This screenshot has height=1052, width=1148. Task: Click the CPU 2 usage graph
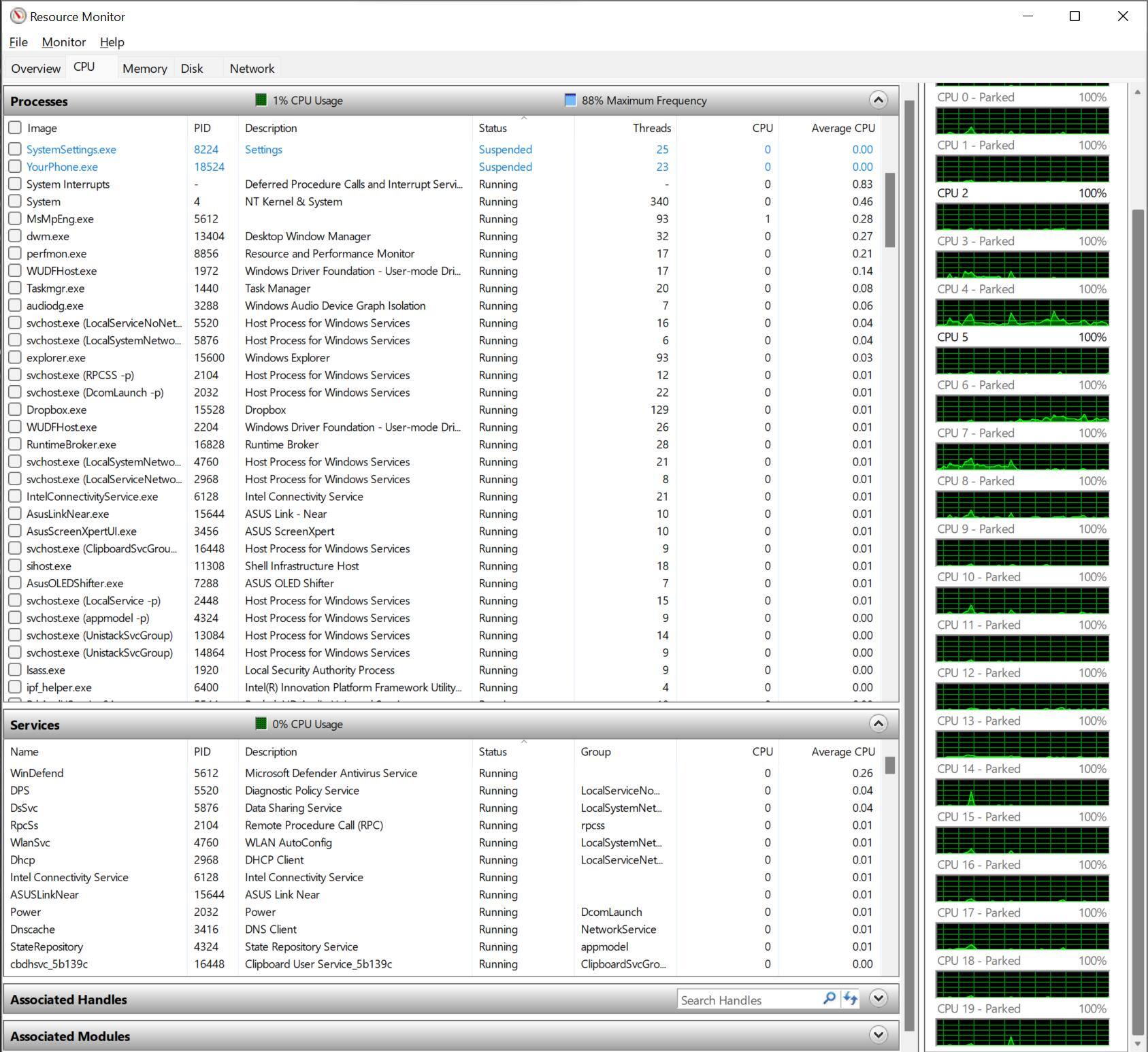(1022, 217)
